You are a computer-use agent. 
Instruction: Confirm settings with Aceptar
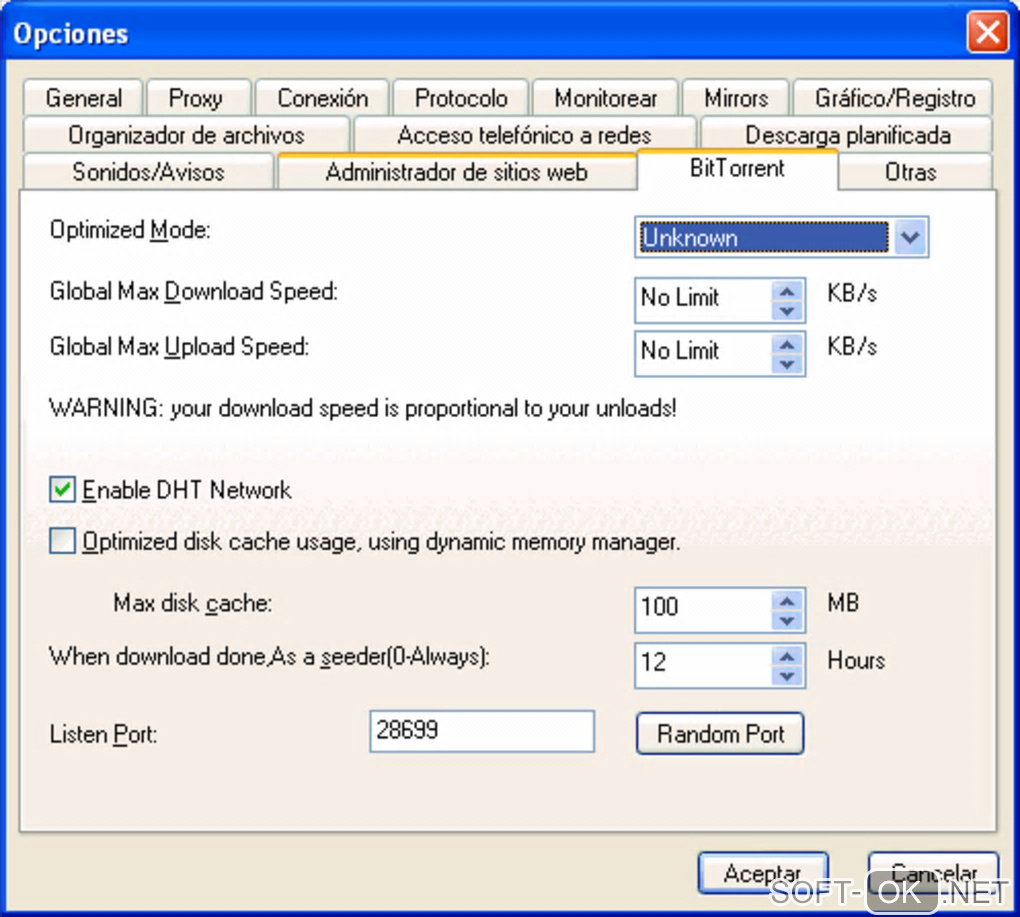point(762,873)
